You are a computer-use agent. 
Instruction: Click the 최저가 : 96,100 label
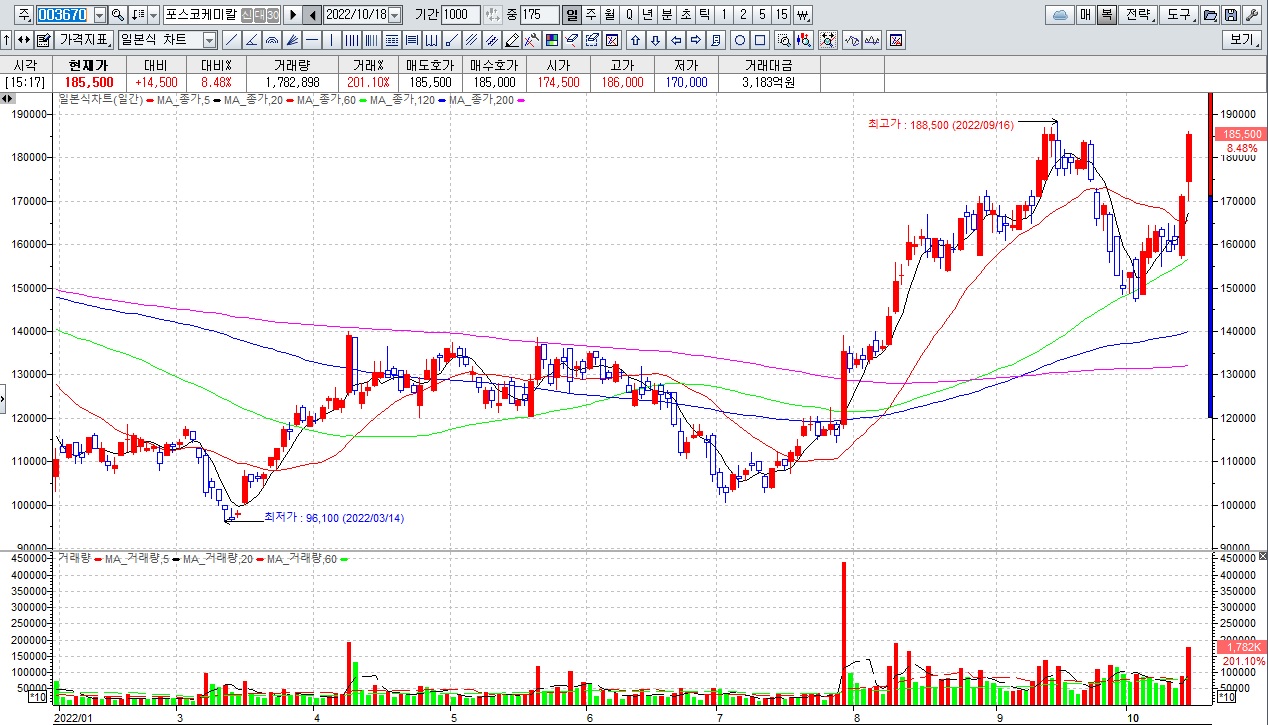click(x=334, y=518)
